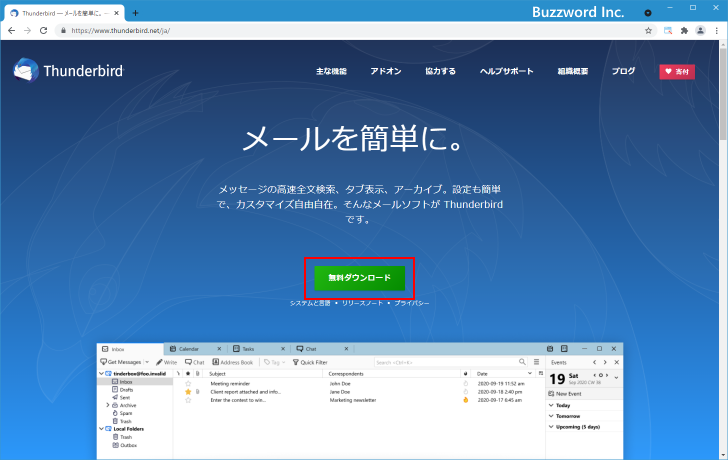Open the screenshot extension icon in toolbar
The height and width of the screenshot is (460, 728).
pos(668,31)
